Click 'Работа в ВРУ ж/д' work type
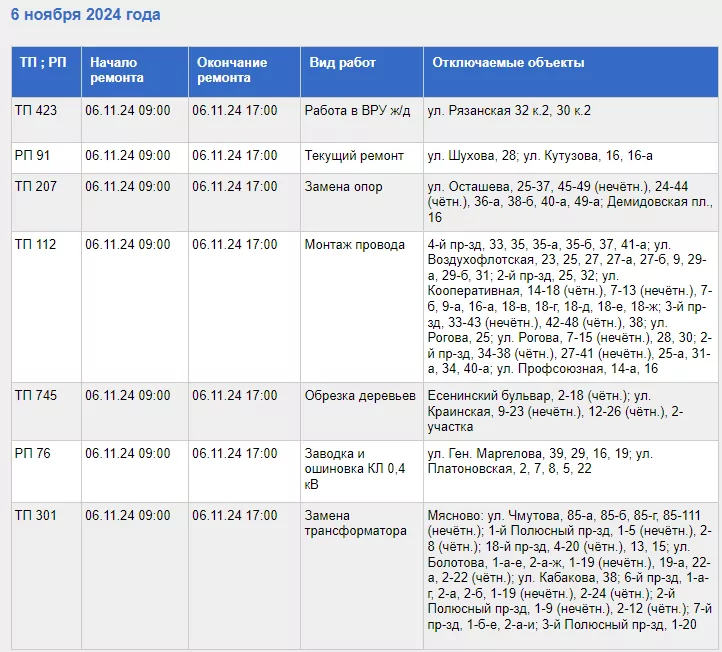The image size is (722, 652). tap(357, 111)
